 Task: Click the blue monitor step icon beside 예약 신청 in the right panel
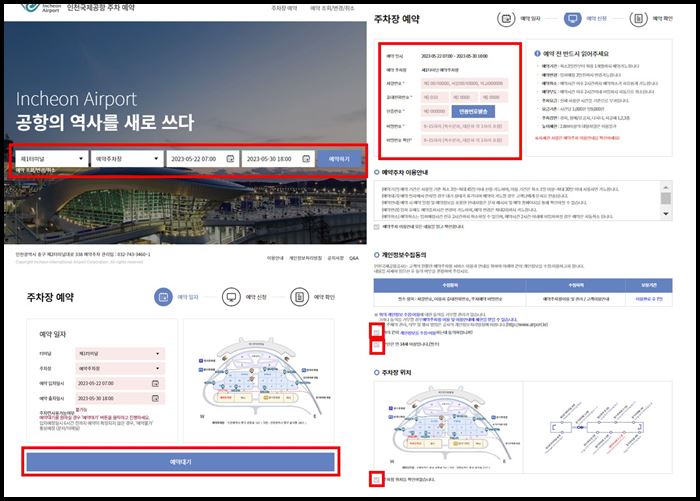(x=572, y=19)
